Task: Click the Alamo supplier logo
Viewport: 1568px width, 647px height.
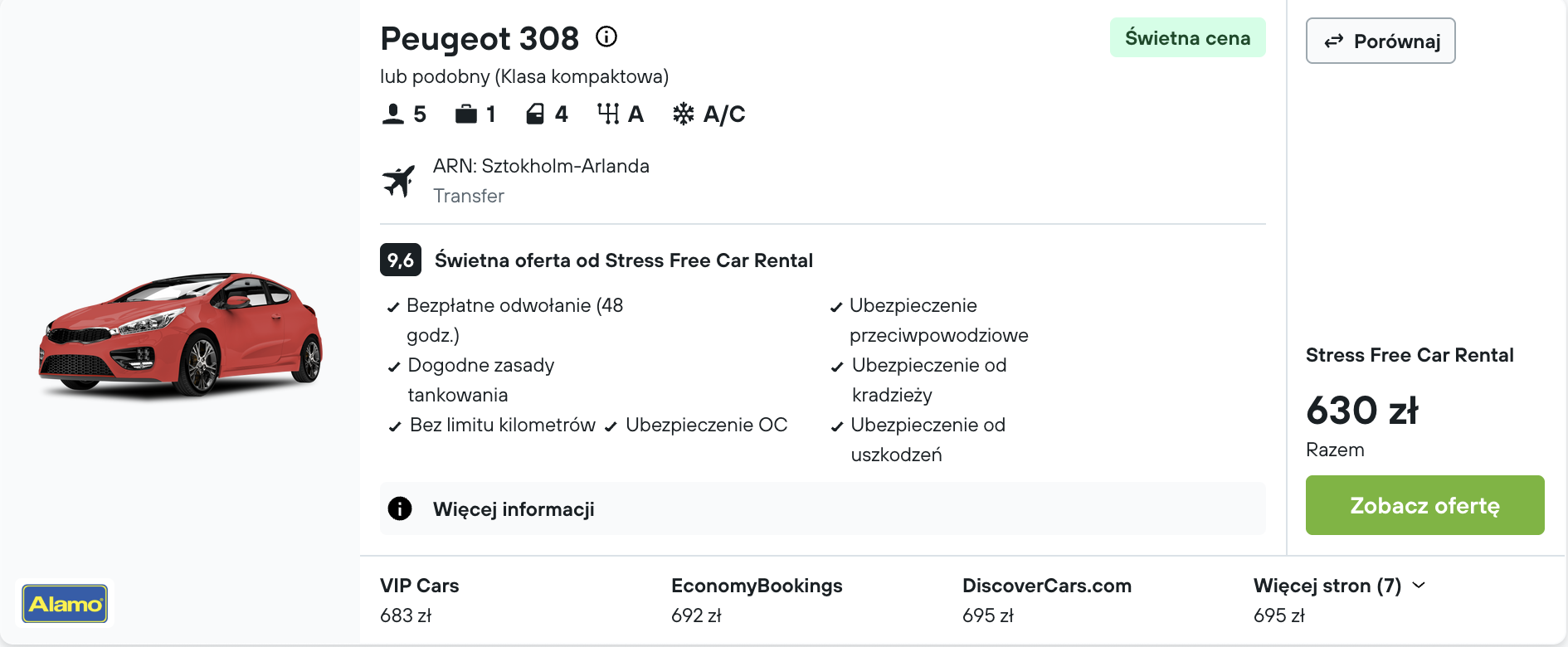Action: (65, 604)
